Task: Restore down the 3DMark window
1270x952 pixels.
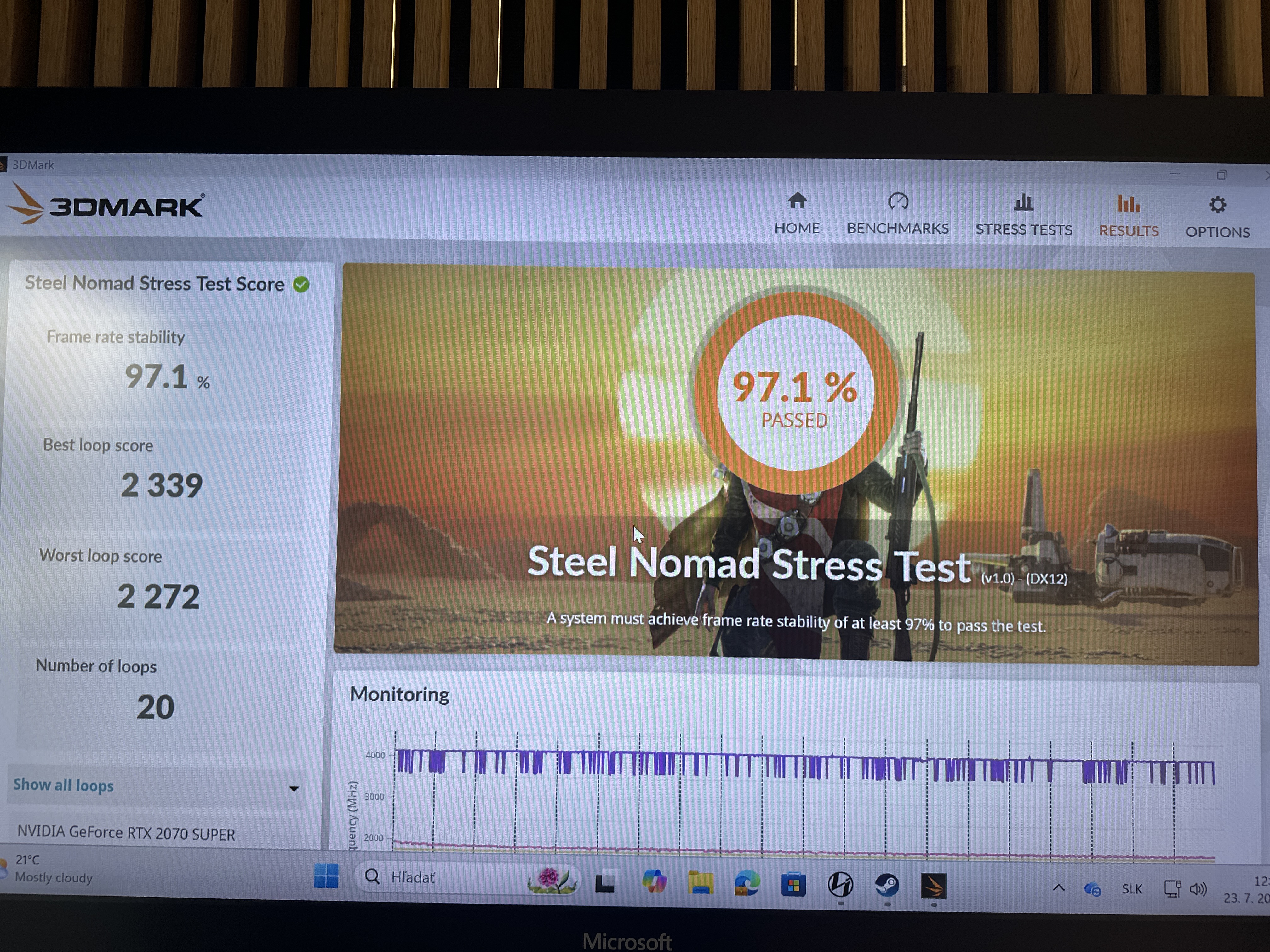Action: 1222,174
